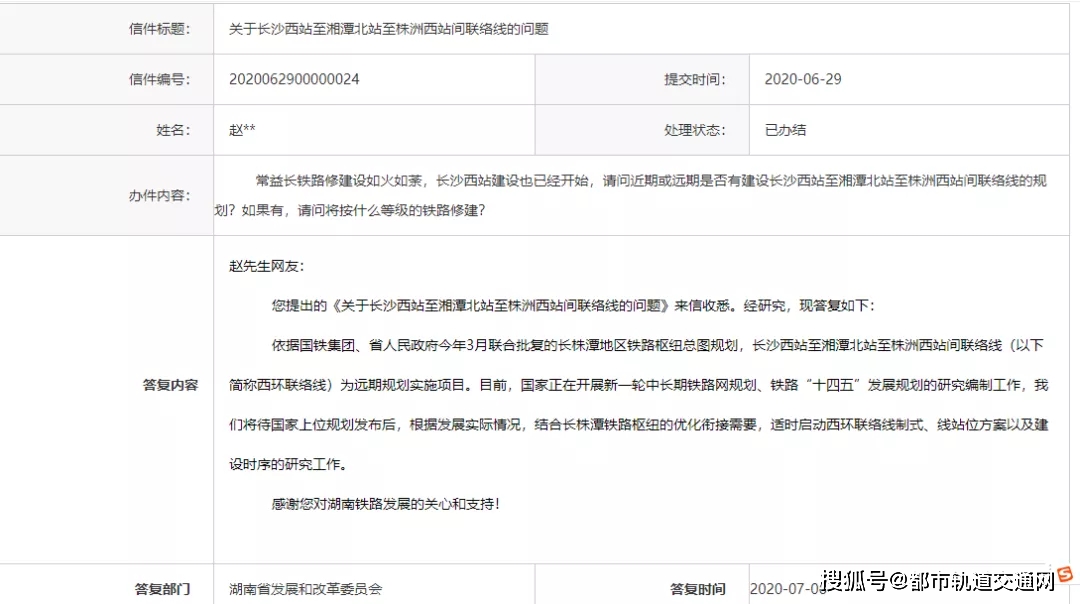The height and width of the screenshot is (604, 1080).
Task: Click the department name 湖南省发展和改革委员会
Action: tap(305, 589)
